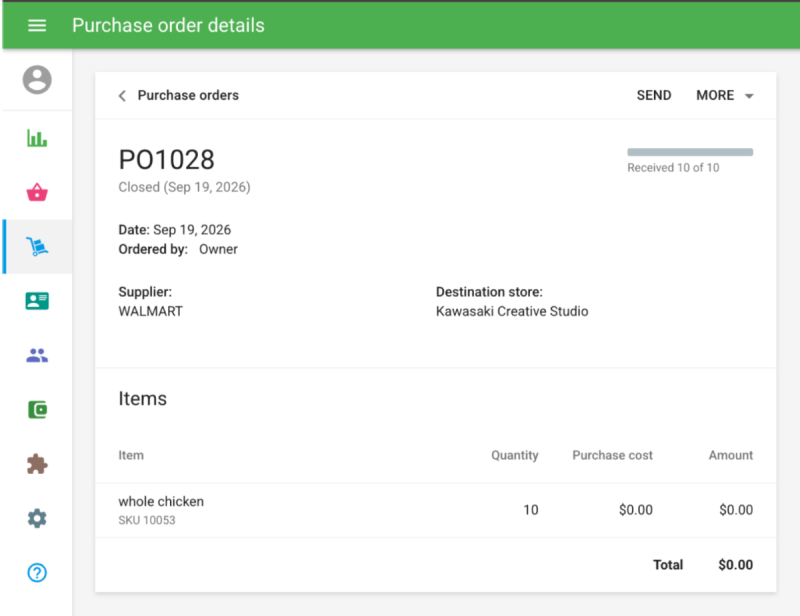Click the back chevron arrow

122,95
